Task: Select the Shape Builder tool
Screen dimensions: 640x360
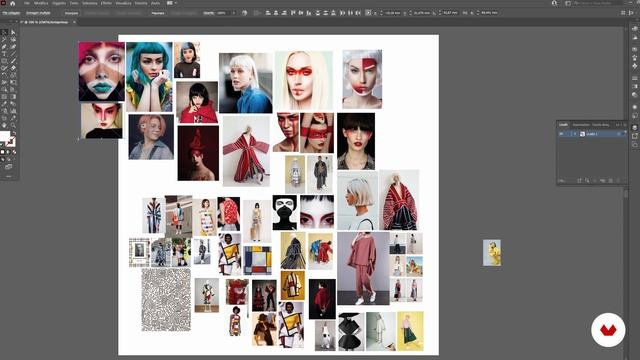Action: [x=4, y=89]
